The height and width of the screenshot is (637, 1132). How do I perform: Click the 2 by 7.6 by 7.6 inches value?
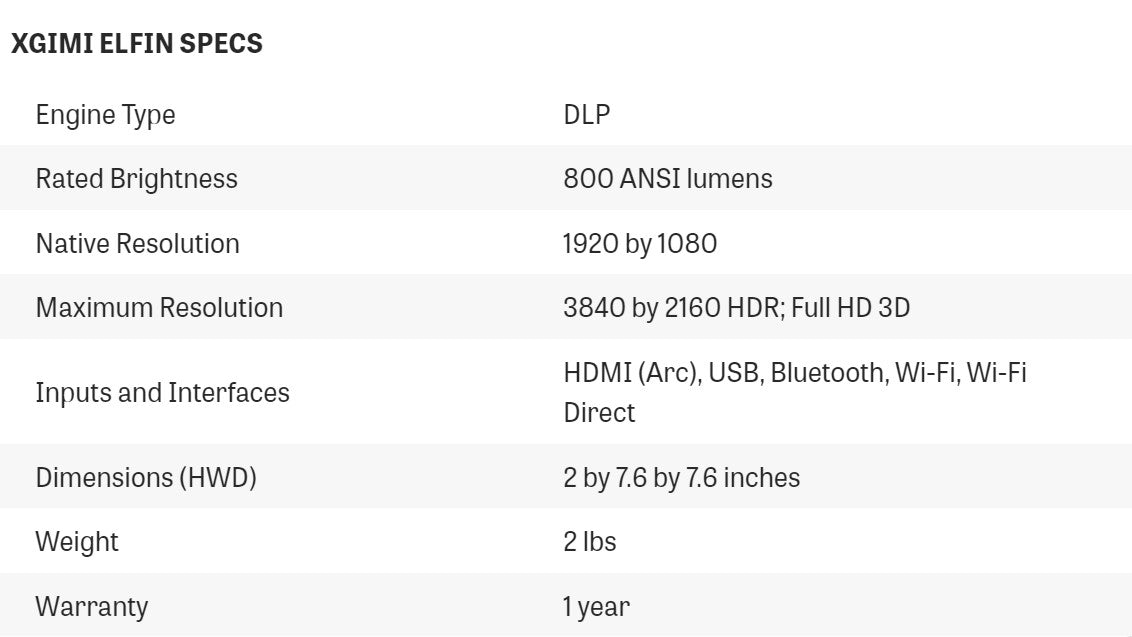682,477
